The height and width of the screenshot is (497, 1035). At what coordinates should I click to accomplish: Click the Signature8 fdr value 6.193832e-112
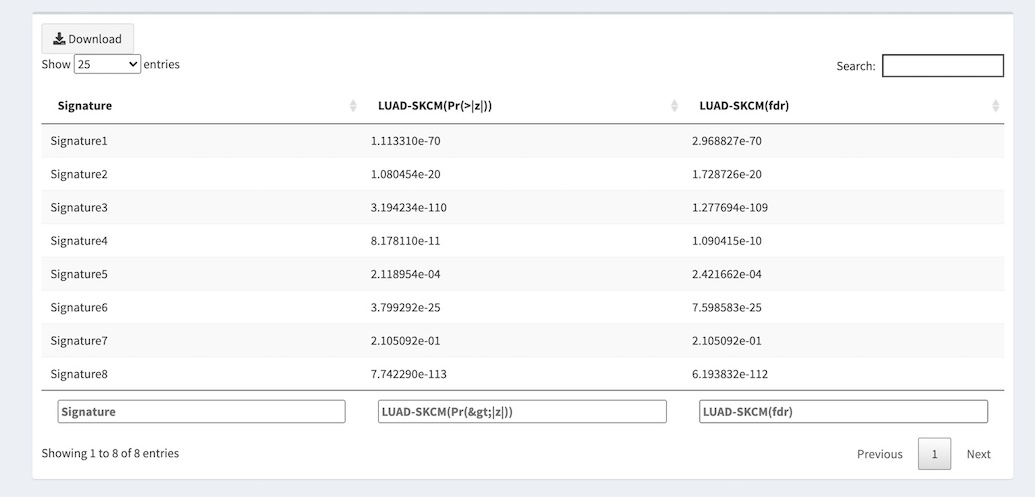[x=729, y=374]
